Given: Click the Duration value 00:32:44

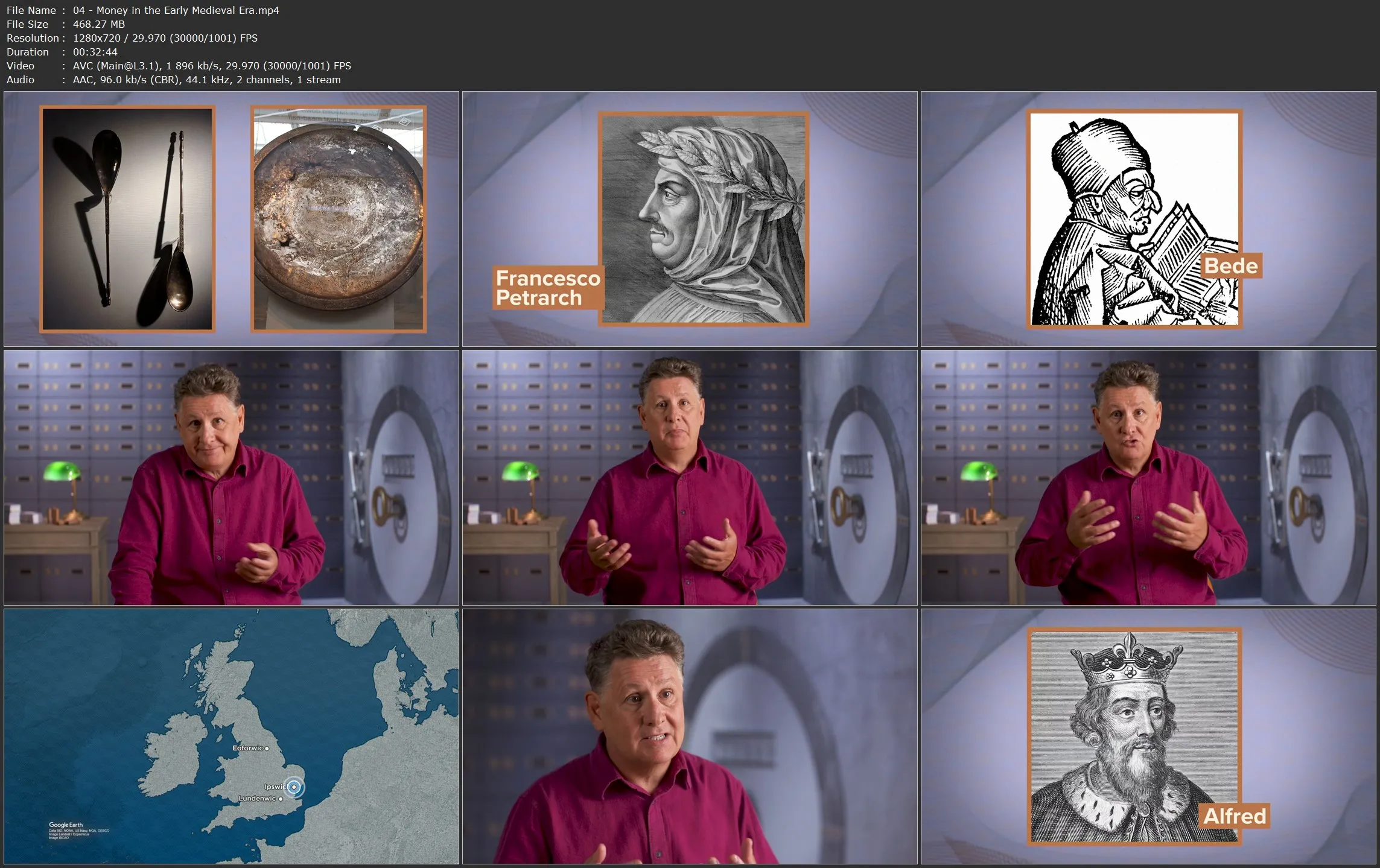Looking at the screenshot, I should (x=95, y=52).
